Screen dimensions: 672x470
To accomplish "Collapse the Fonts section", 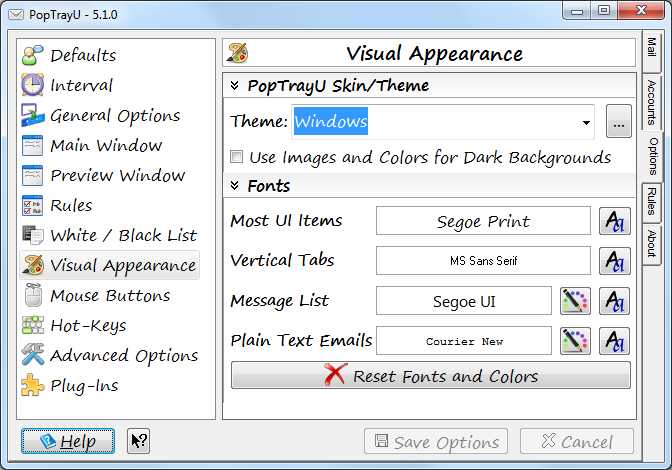I will click(x=234, y=186).
